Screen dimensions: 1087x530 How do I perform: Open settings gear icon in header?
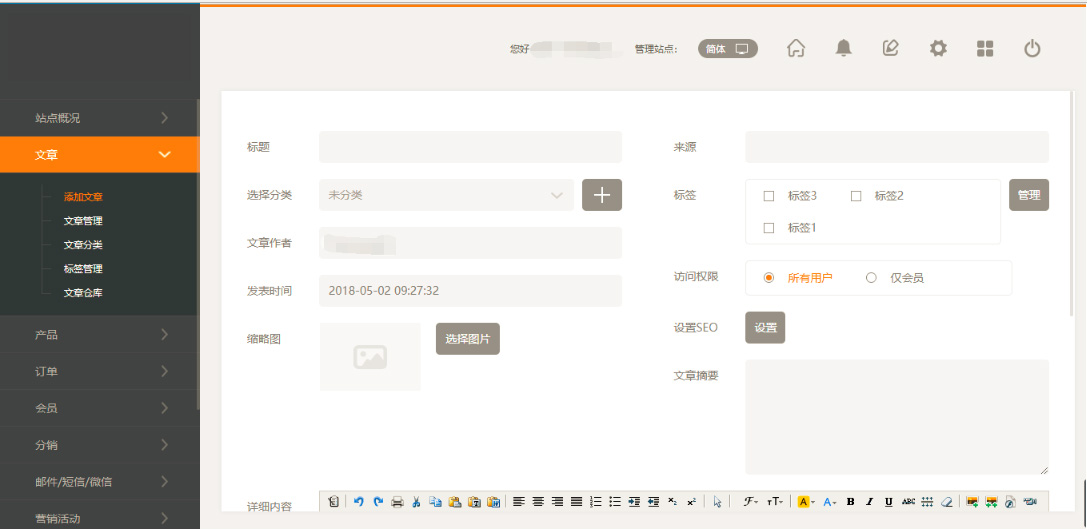point(937,48)
